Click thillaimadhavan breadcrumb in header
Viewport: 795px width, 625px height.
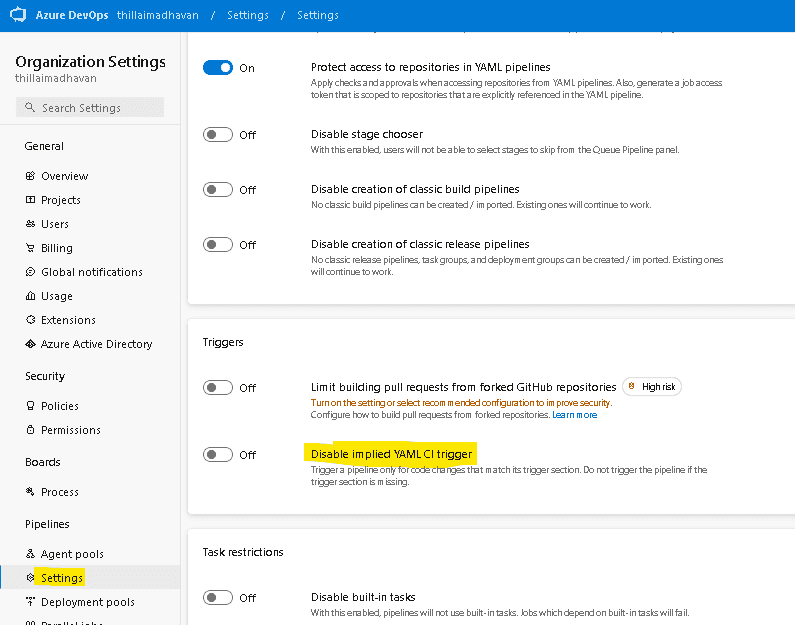click(158, 15)
